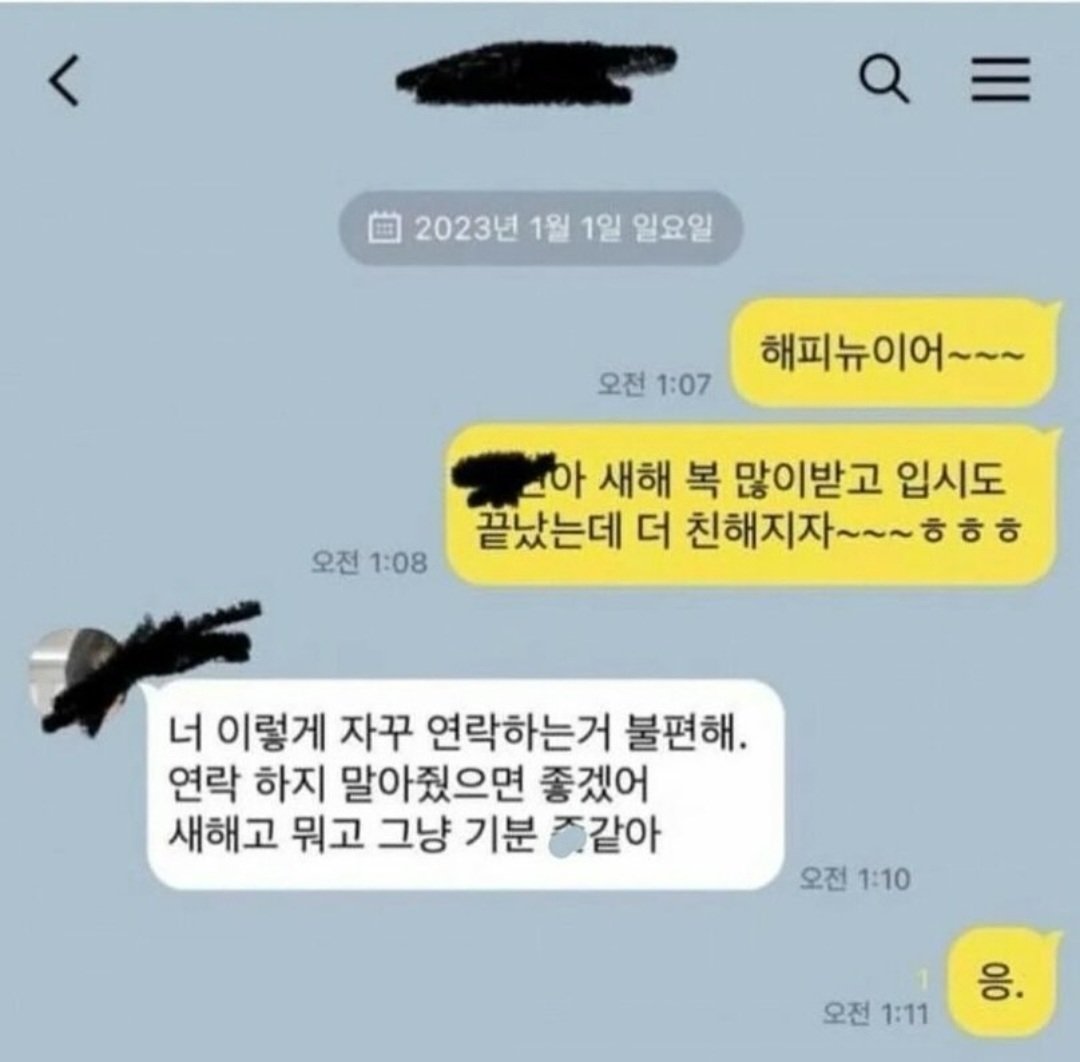Click the 오전 1:07 timestamp
1080x1062 pixels.
[x=654, y=384]
